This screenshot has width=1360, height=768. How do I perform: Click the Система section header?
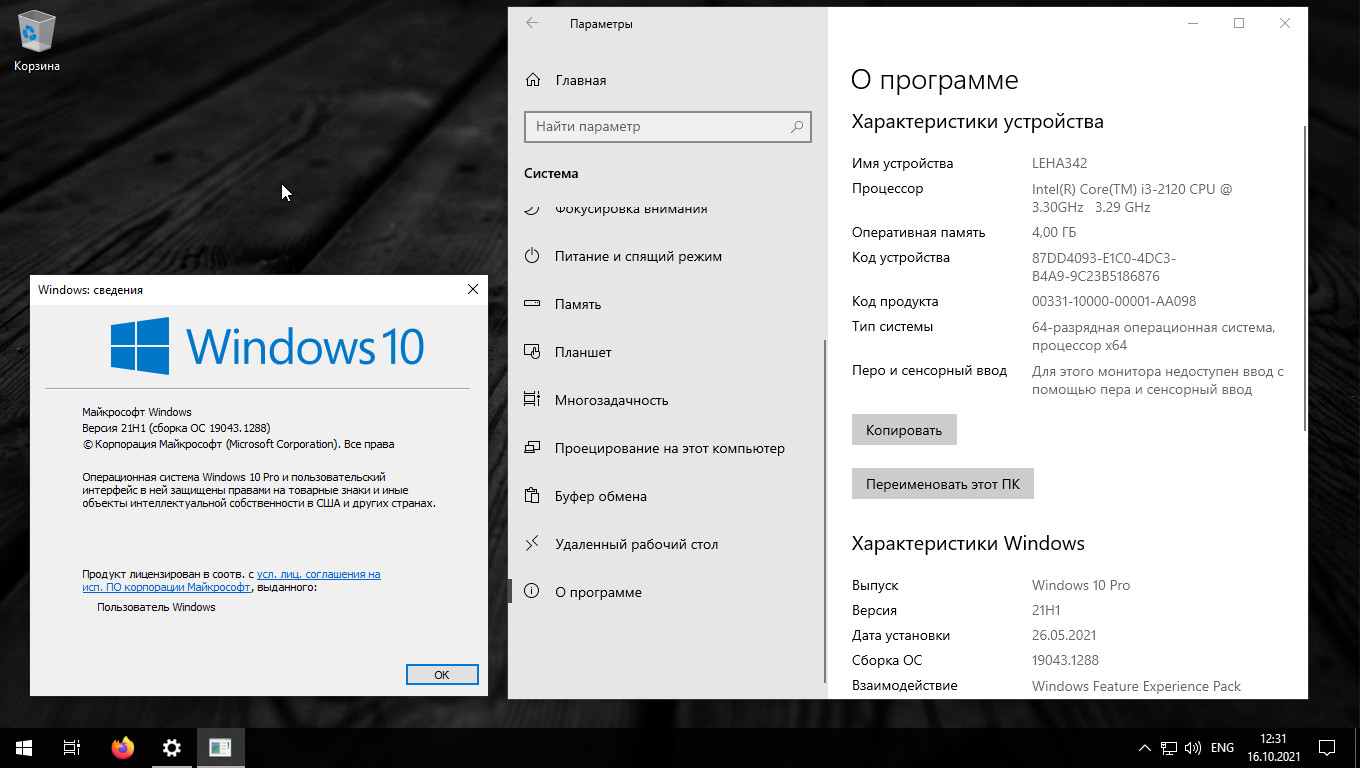tap(551, 173)
